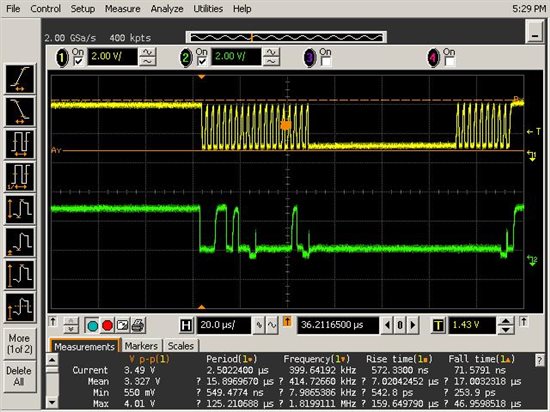Switch to the Markers tab
This screenshot has width=550, height=412.
(141, 346)
